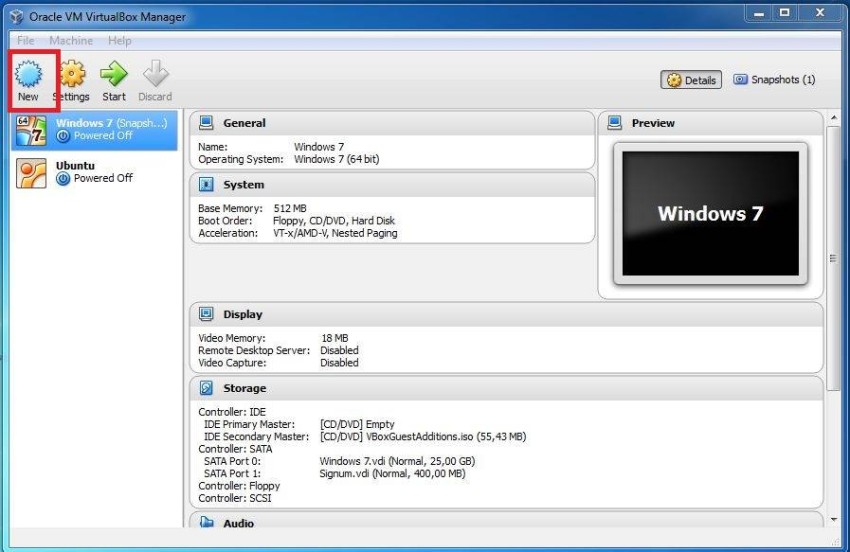
Task: Switch to Details view
Action: click(x=691, y=80)
